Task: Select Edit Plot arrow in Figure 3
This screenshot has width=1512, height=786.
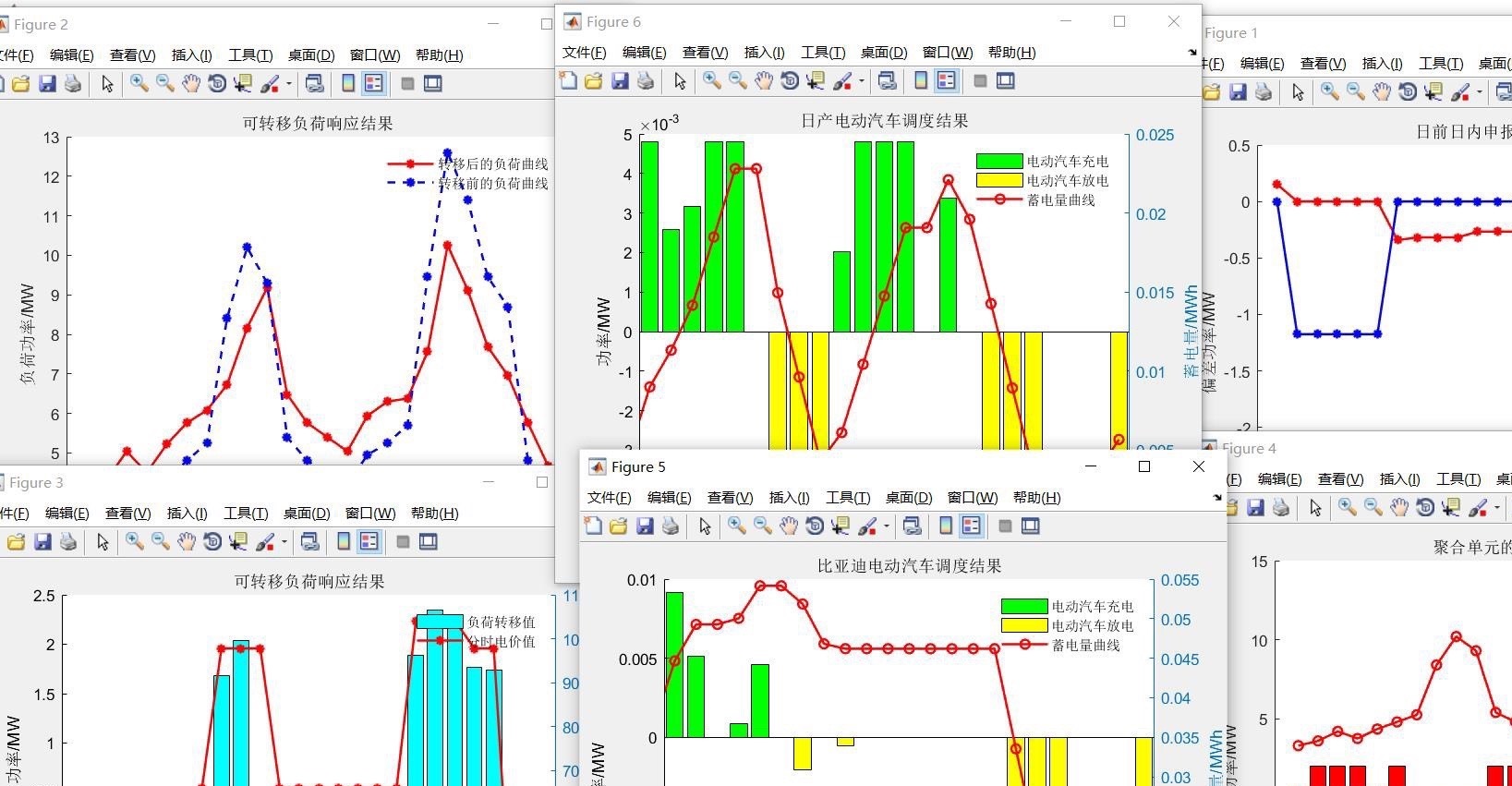Action: (103, 542)
